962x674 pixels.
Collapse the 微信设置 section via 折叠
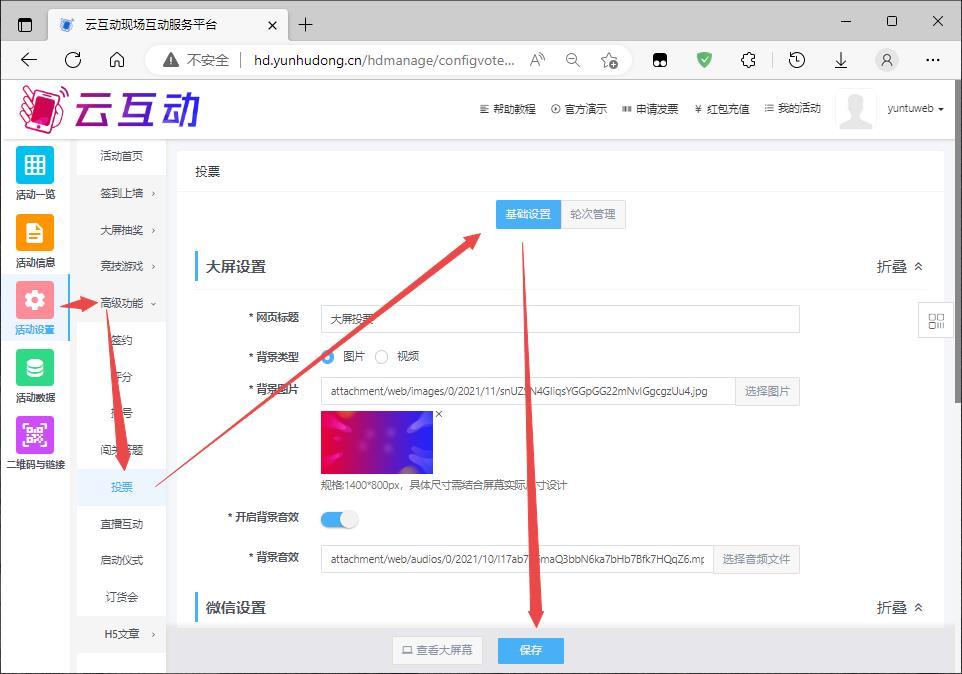click(x=899, y=607)
